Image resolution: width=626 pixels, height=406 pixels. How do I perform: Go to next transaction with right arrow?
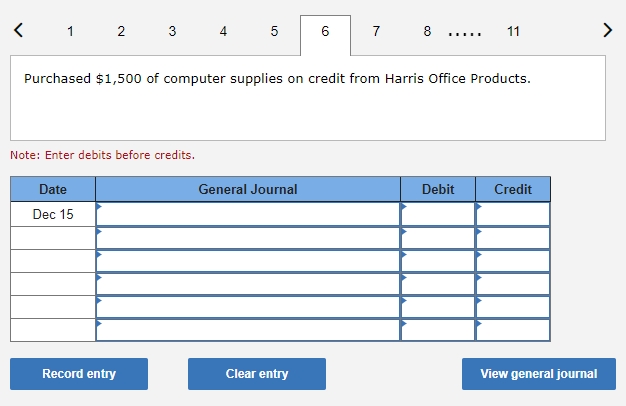coord(607,30)
